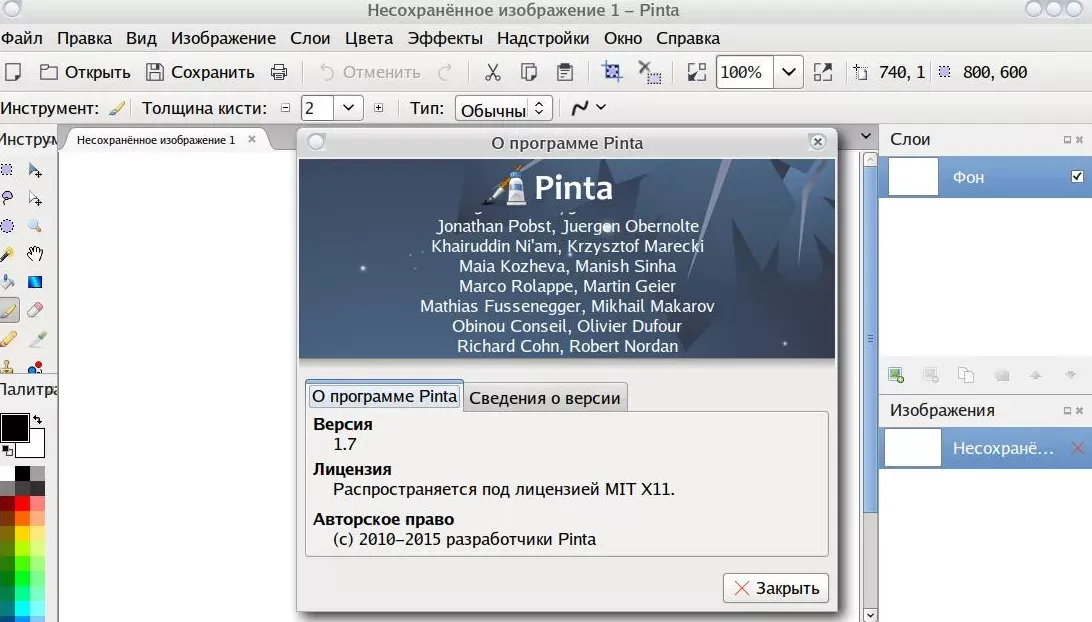Screen dimensions: 1092x622
Task: Select the О программе Pinta tab
Action: click(x=384, y=396)
